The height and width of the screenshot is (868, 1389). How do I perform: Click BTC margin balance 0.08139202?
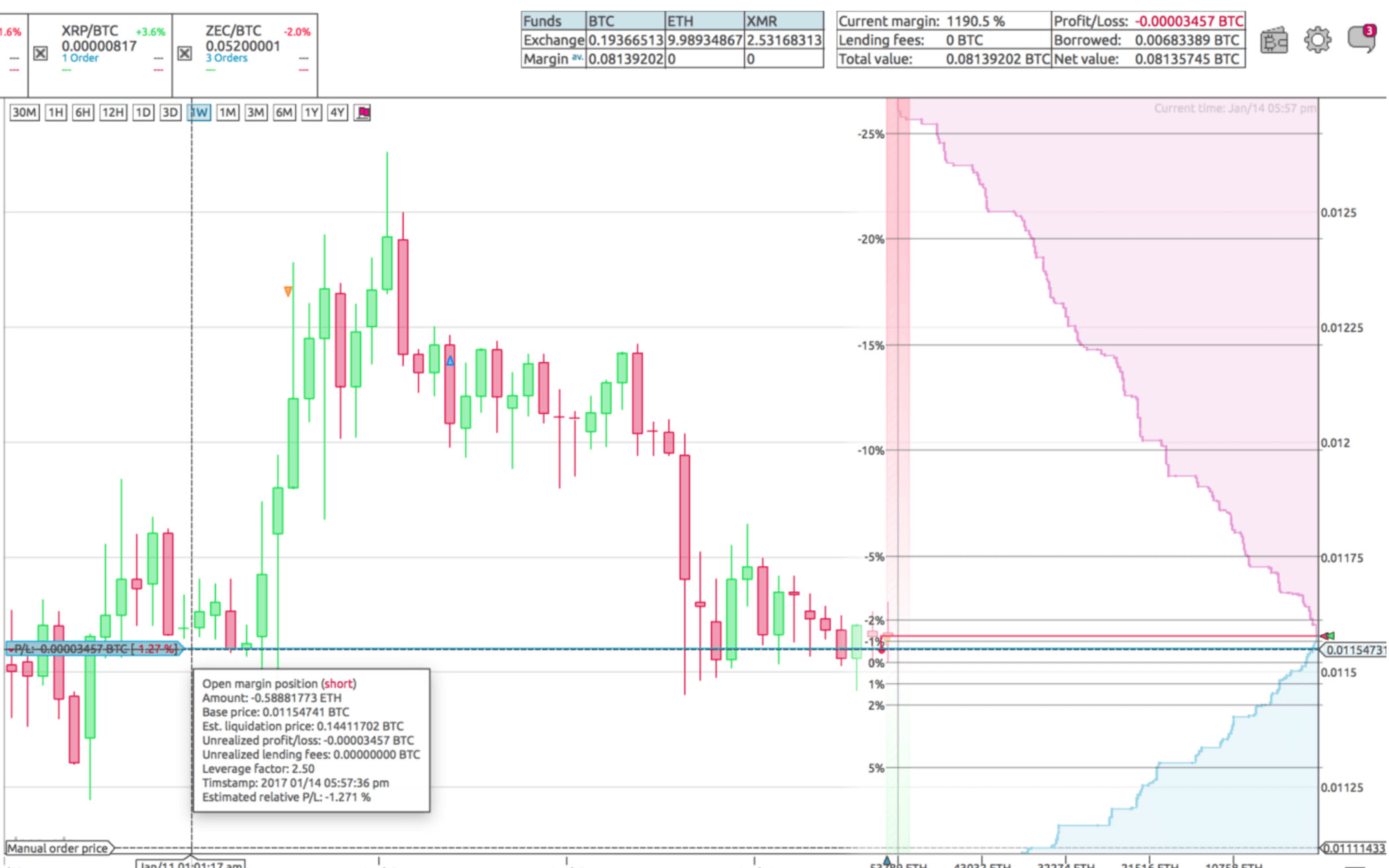click(x=625, y=59)
